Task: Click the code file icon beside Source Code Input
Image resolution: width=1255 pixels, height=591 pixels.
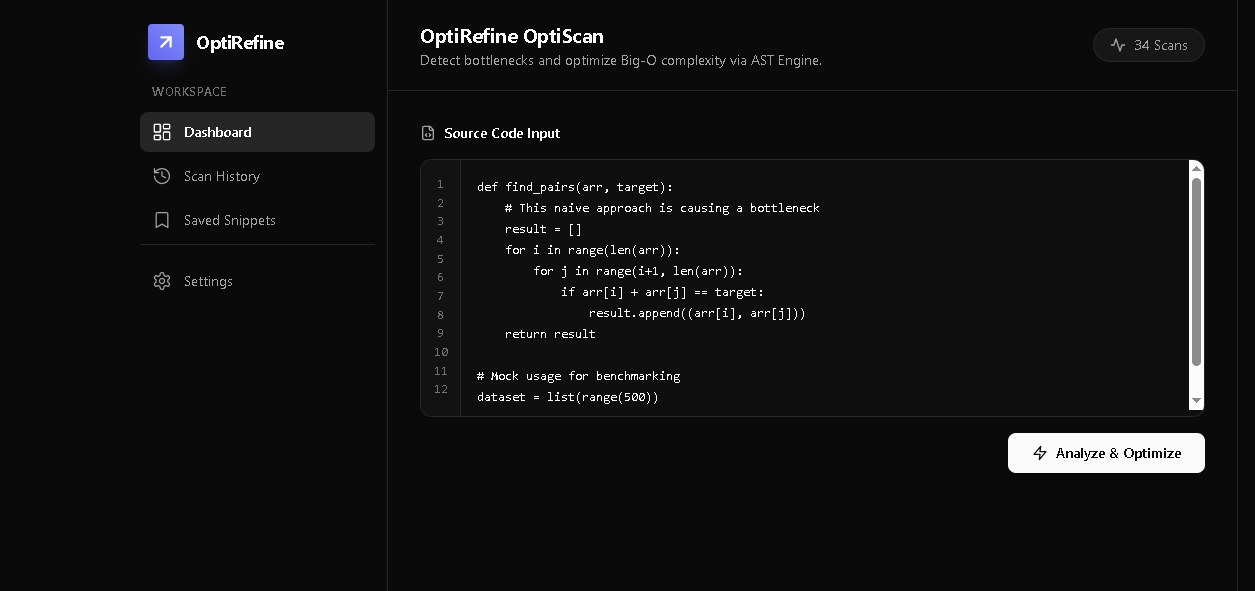Action: (428, 133)
